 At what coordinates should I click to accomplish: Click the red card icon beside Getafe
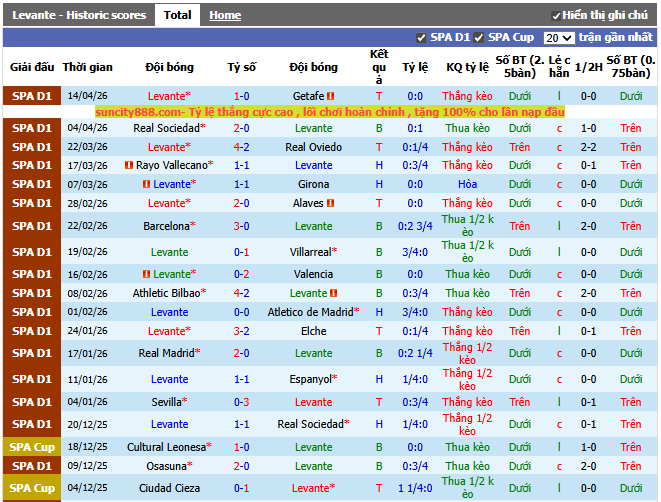330,96
